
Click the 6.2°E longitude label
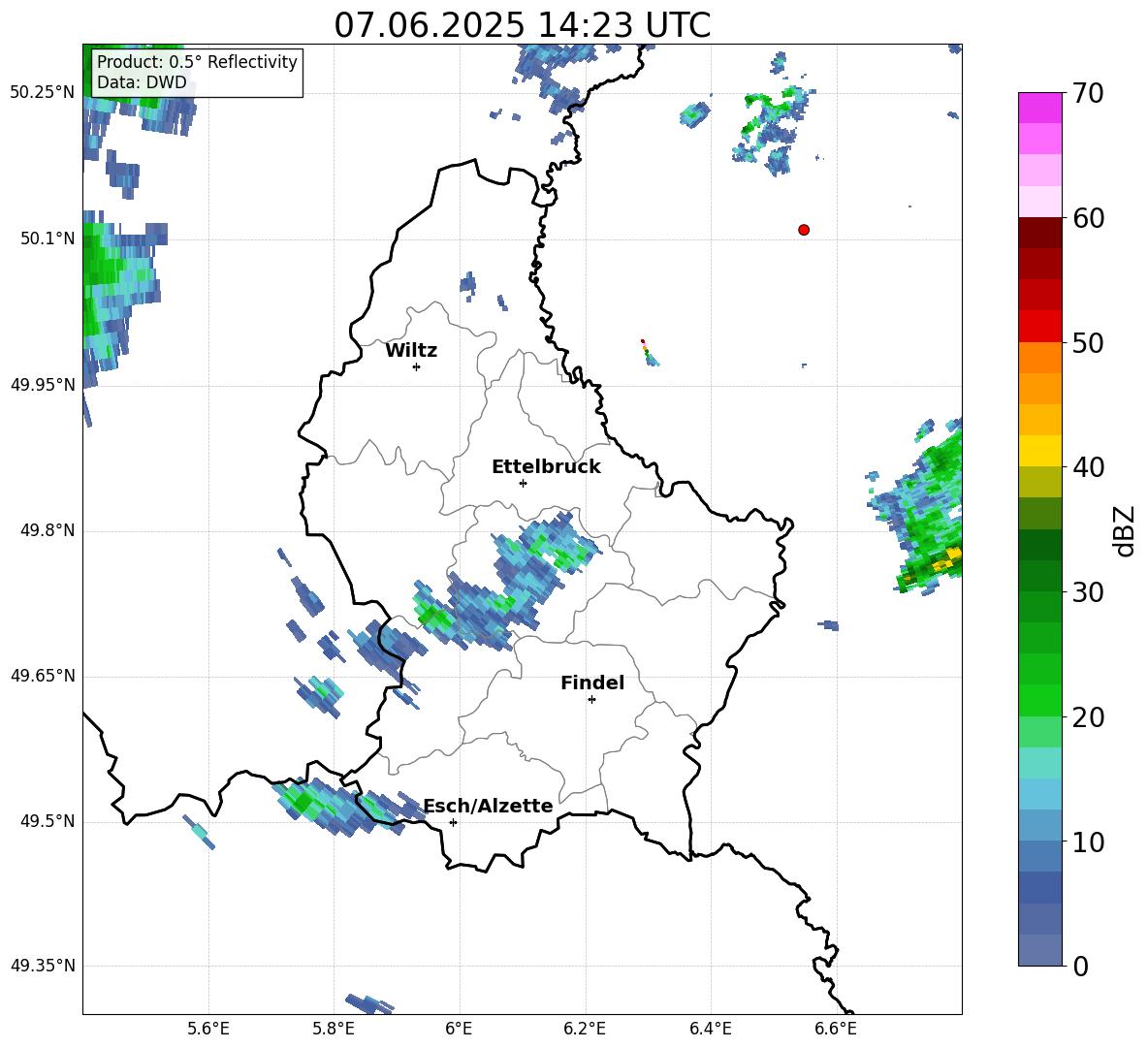(x=585, y=1029)
